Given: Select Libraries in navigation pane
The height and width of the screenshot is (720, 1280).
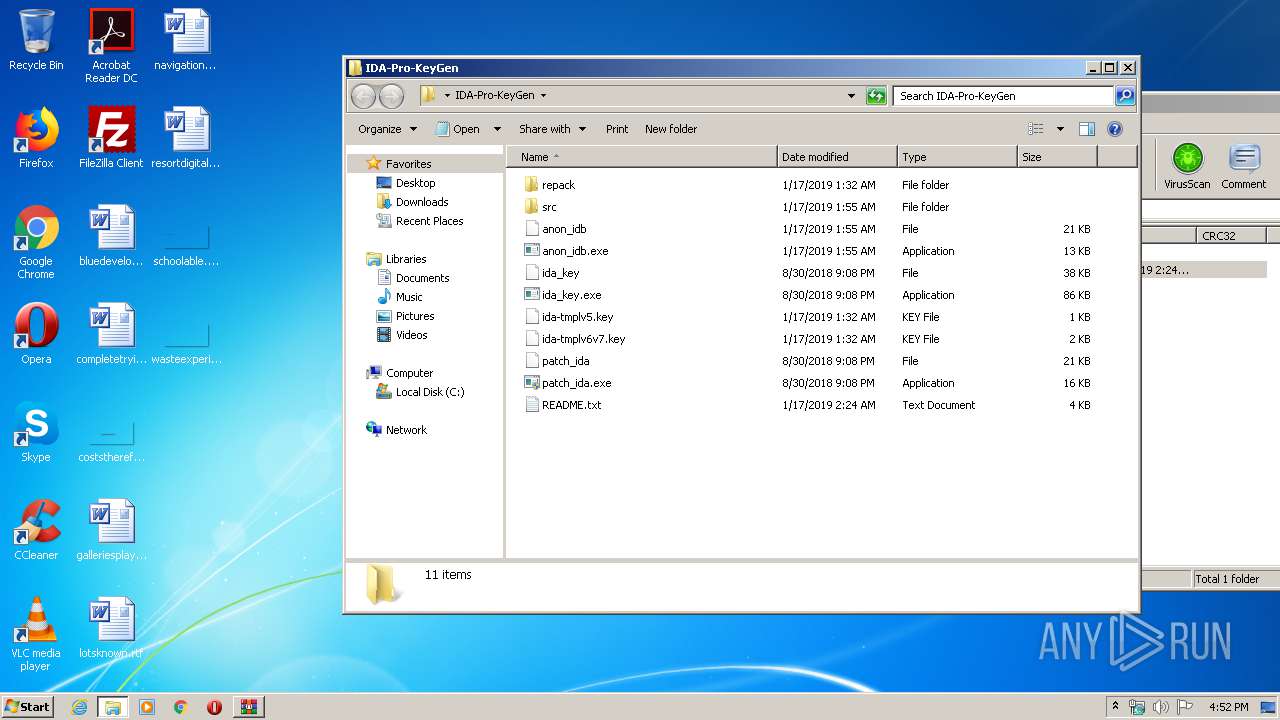Looking at the screenshot, I should (406, 259).
